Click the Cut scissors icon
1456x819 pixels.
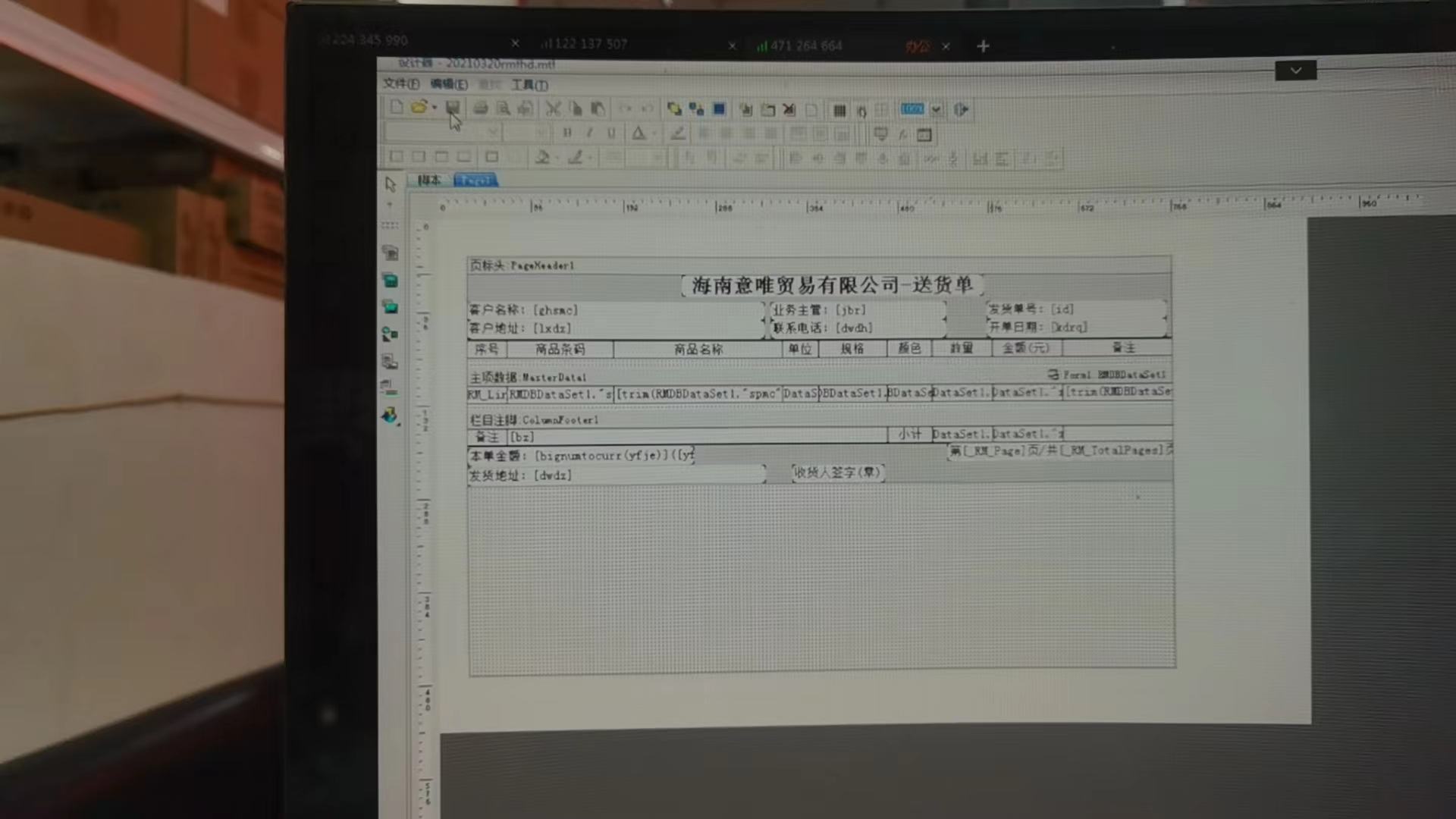click(x=553, y=109)
